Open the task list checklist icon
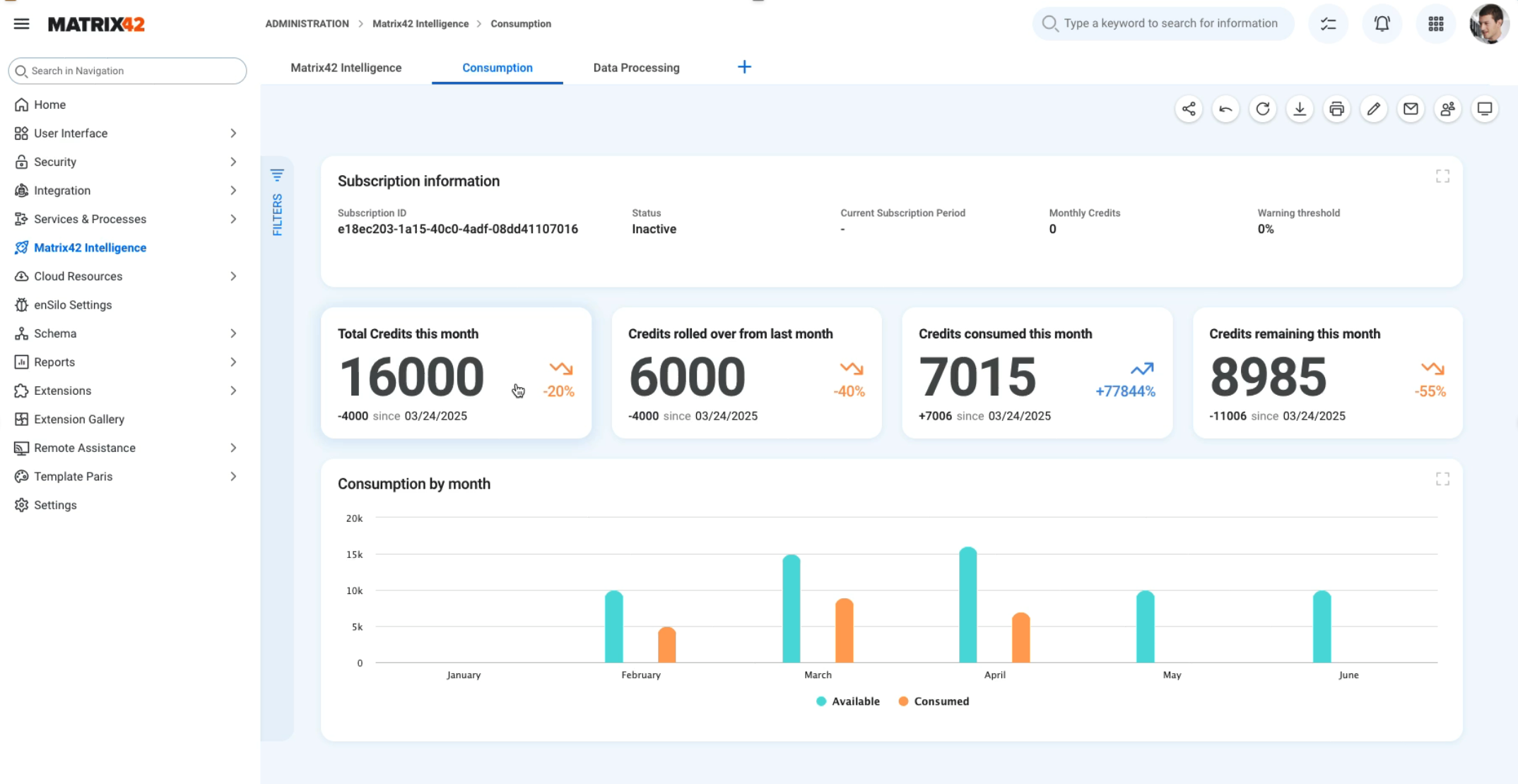1518x784 pixels. (x=1329, y=24)
